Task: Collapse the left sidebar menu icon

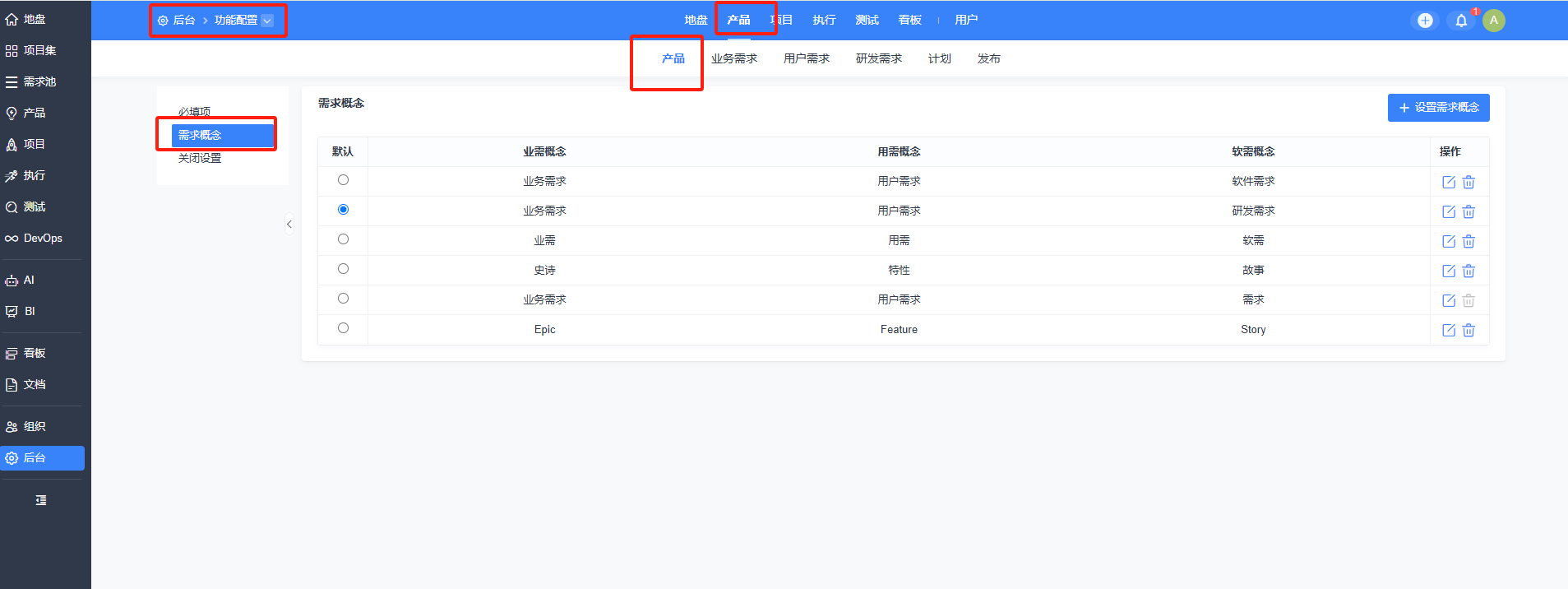Action: pyautogui.click(x=41, y=500)
